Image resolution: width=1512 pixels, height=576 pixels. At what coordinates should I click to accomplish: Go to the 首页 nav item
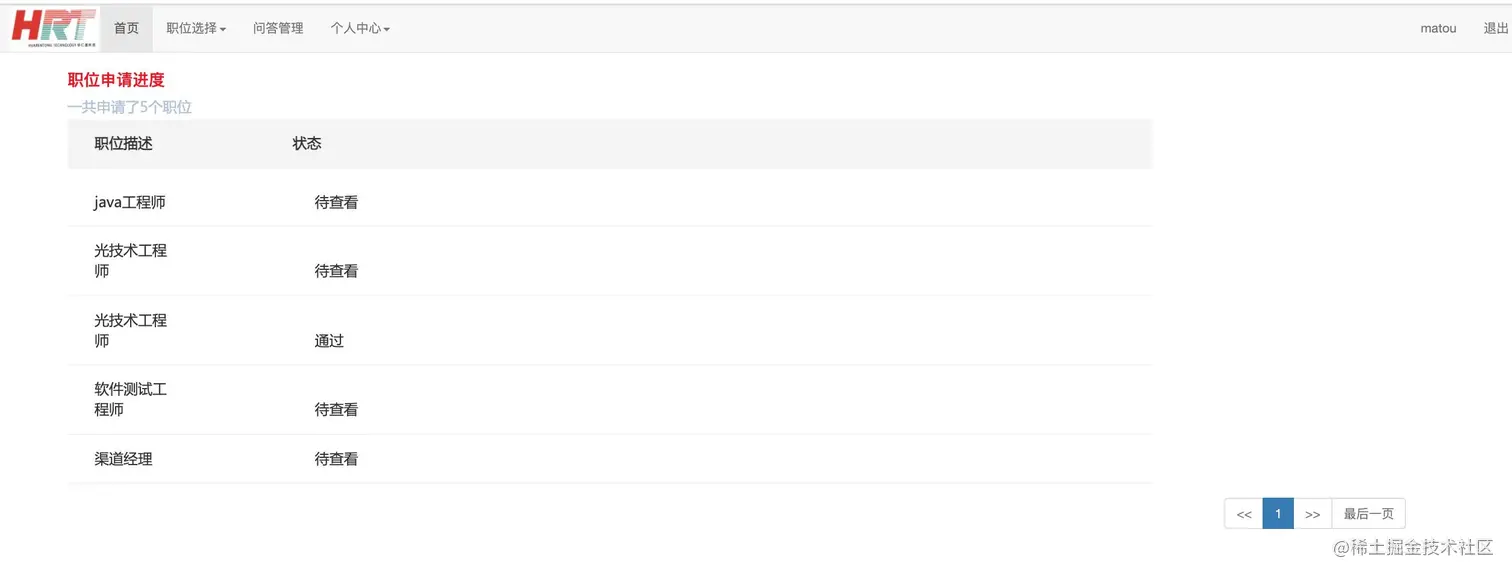click(126, 28)
